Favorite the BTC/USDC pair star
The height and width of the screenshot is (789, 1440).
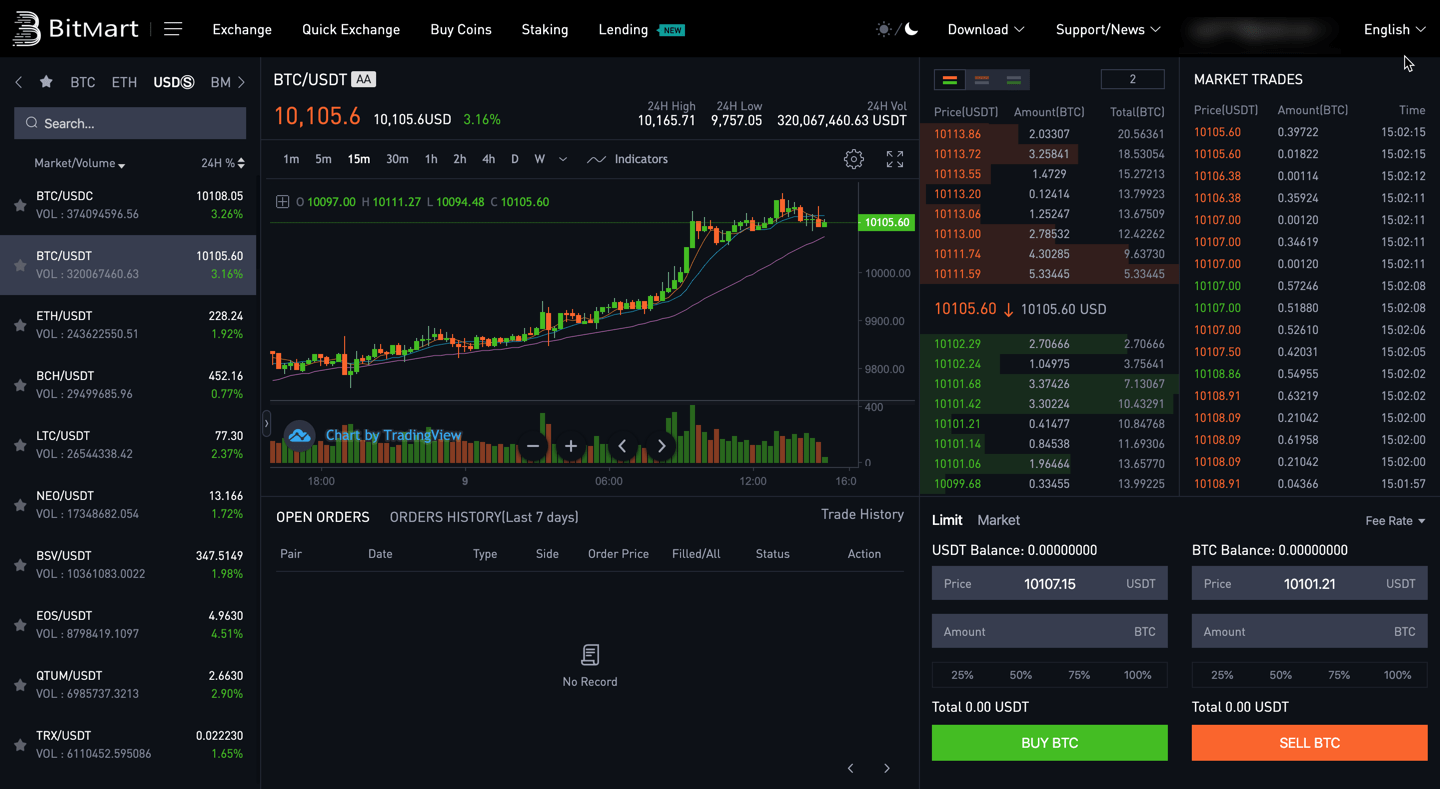pos(20,205)
